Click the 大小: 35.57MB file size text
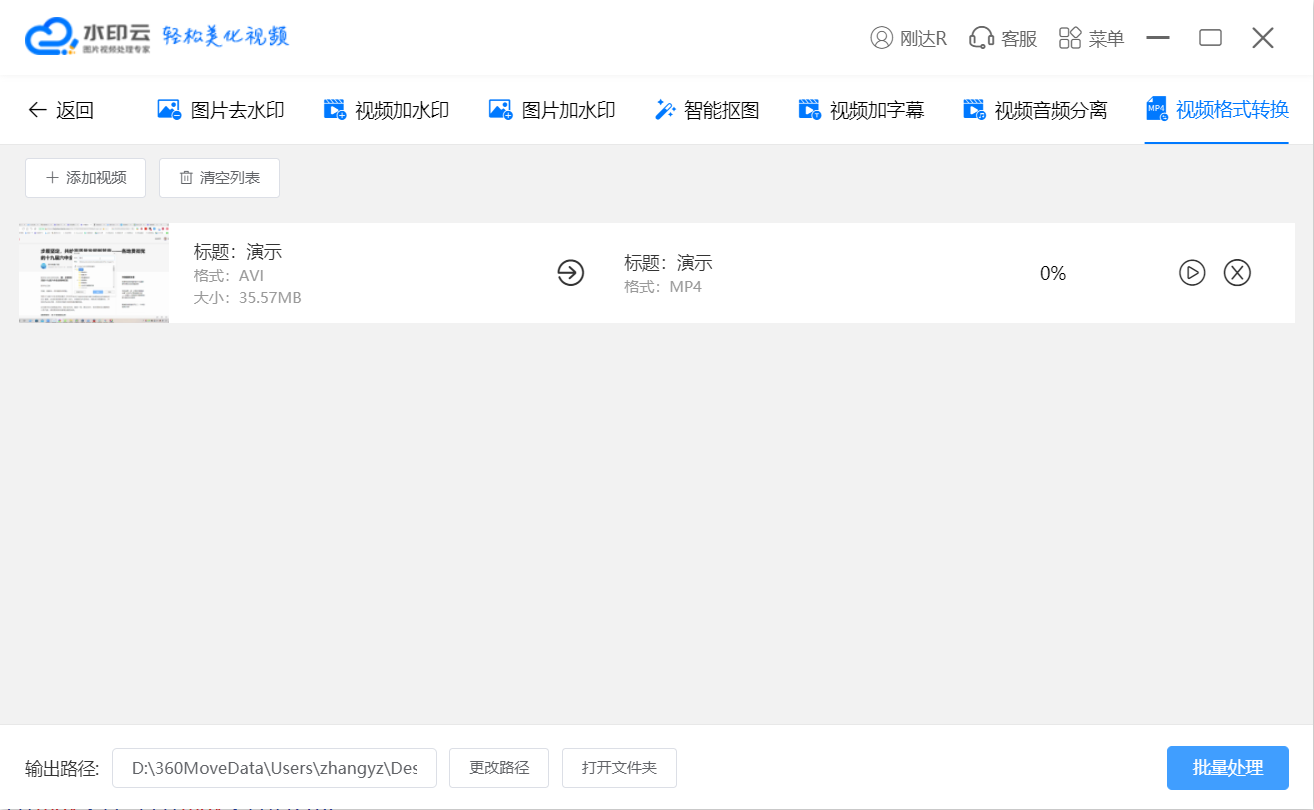 click(x=248, y=298)
